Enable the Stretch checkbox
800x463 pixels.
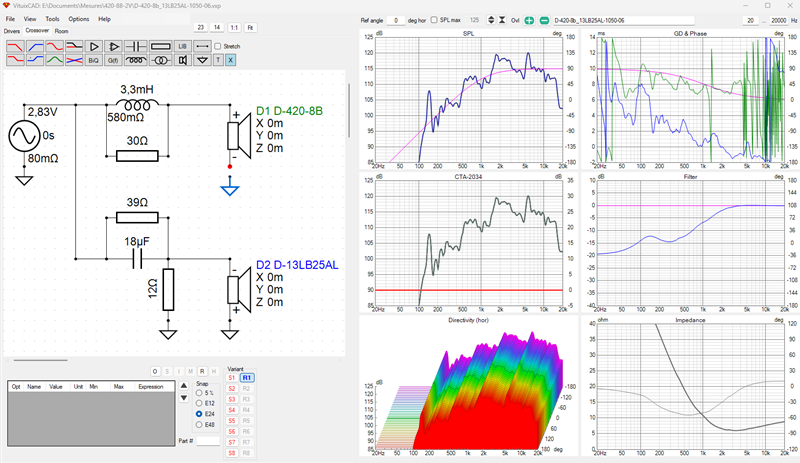point(218,46)
